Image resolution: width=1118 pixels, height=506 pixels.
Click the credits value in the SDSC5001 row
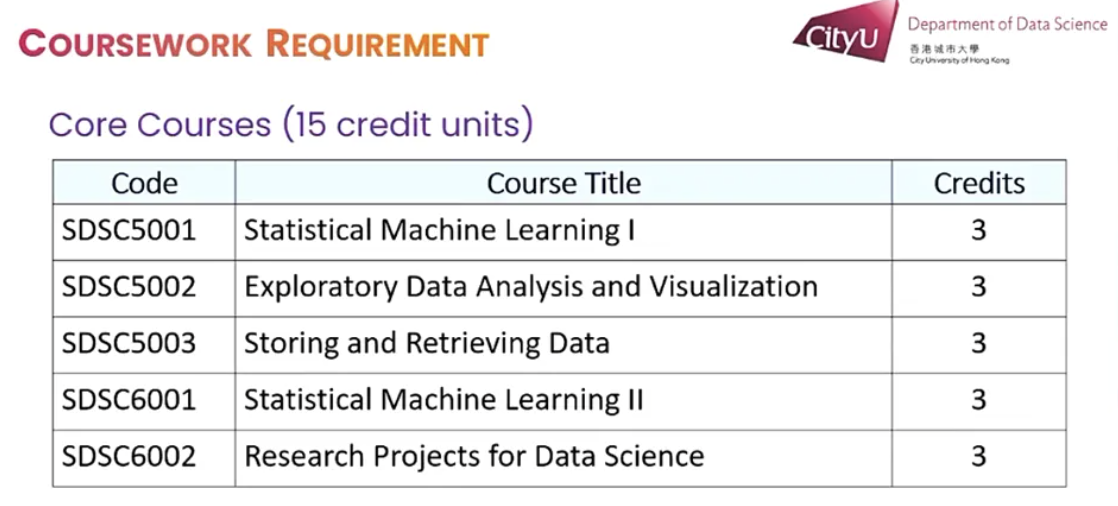pyautogui.click(x=978, y=230)
